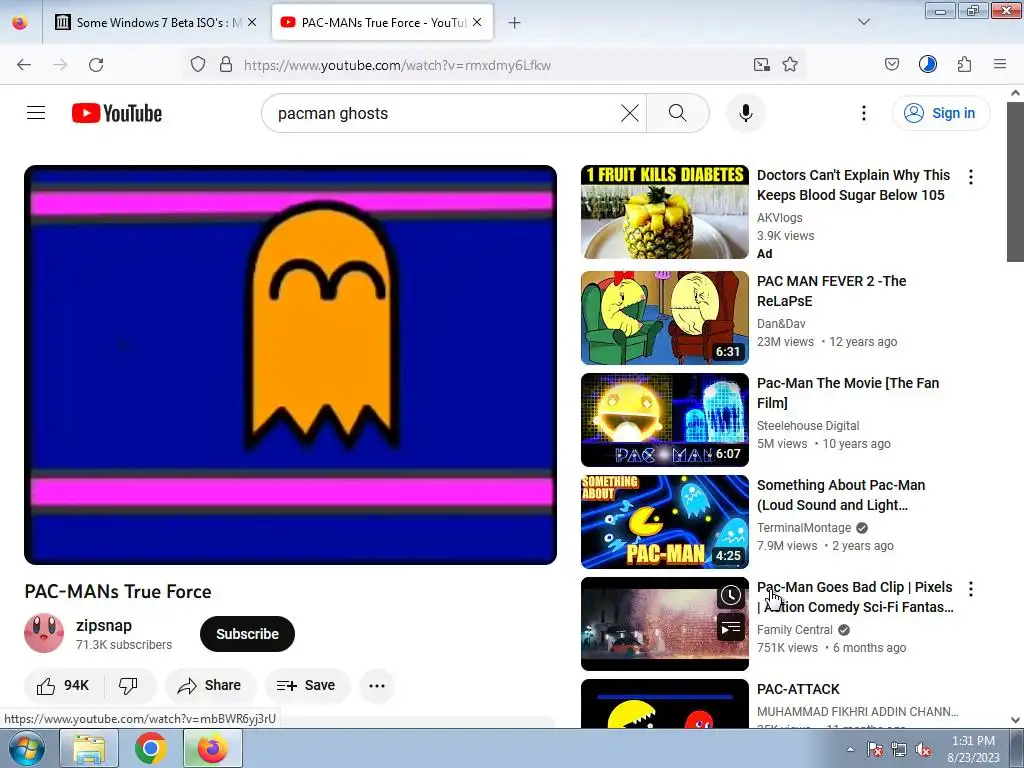This screenshot has height=768, width=1024.
Task: Open Windows Start orb
Action: 26,748
